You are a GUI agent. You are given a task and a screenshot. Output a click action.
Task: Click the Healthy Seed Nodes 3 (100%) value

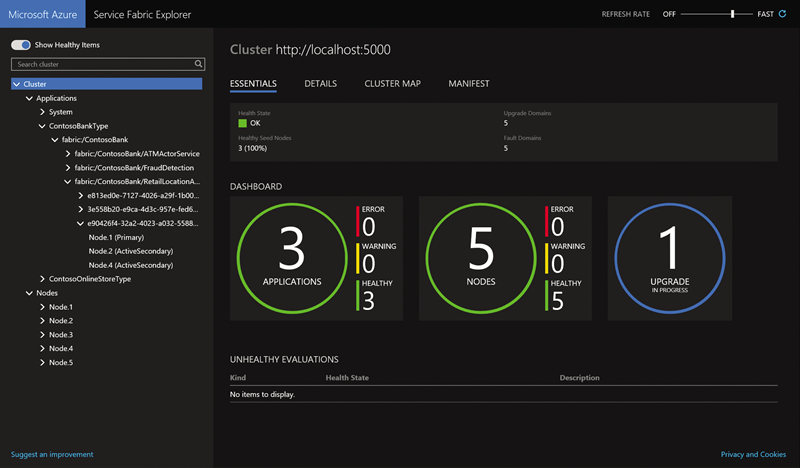click(253, 148)
